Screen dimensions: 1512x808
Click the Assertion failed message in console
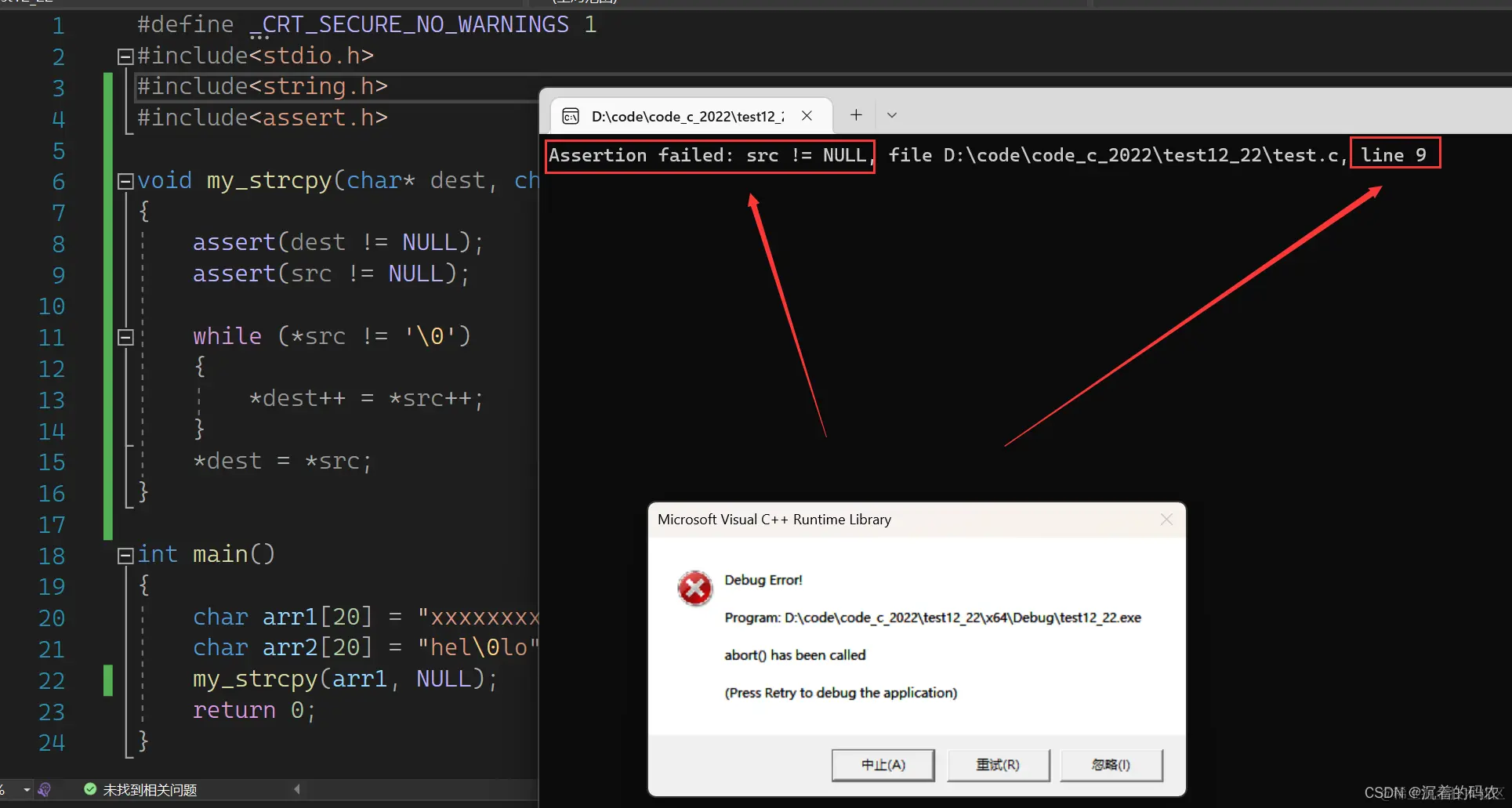click(709, 155)
